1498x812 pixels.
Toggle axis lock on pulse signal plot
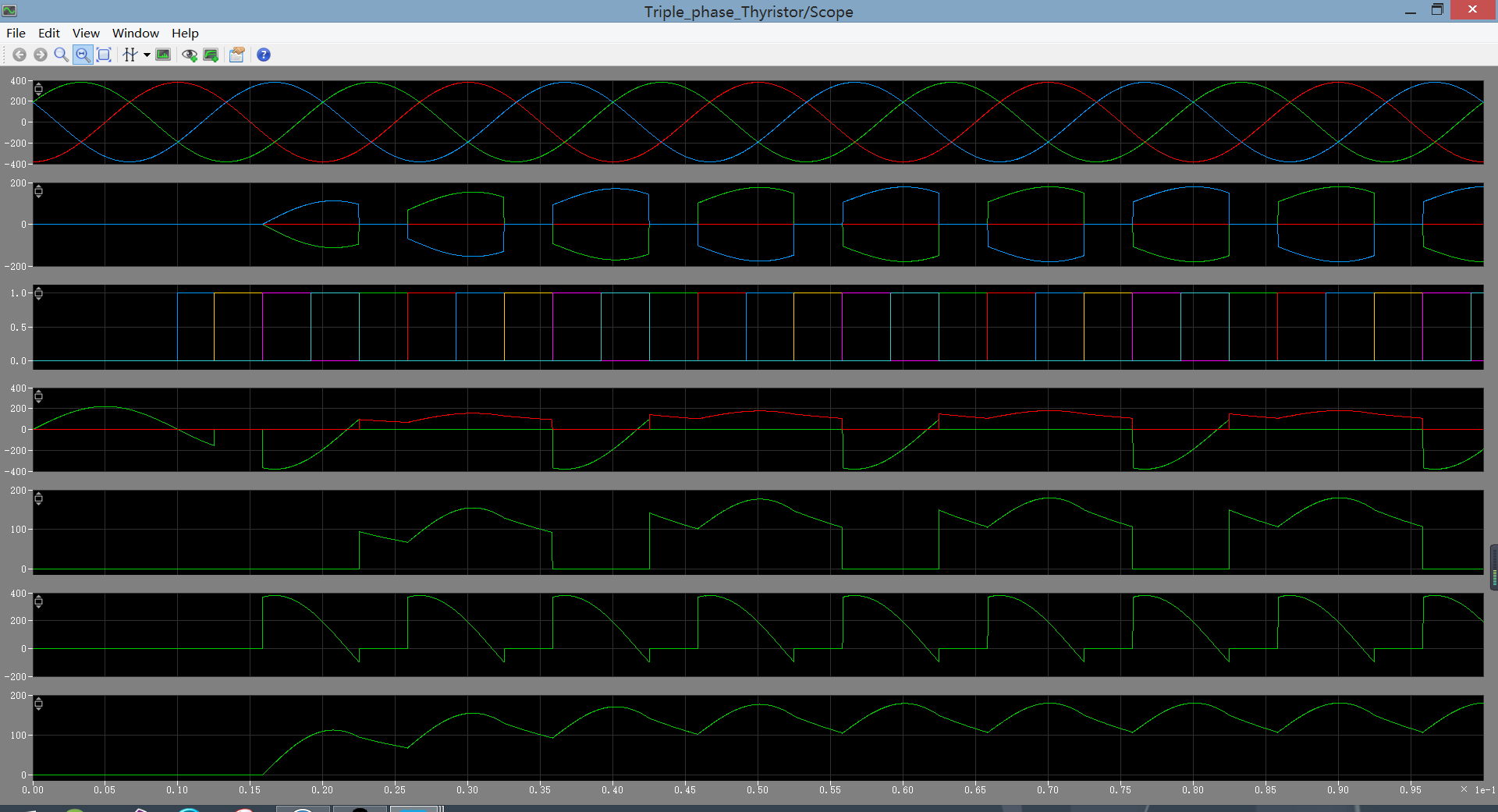tap(38, 293)
